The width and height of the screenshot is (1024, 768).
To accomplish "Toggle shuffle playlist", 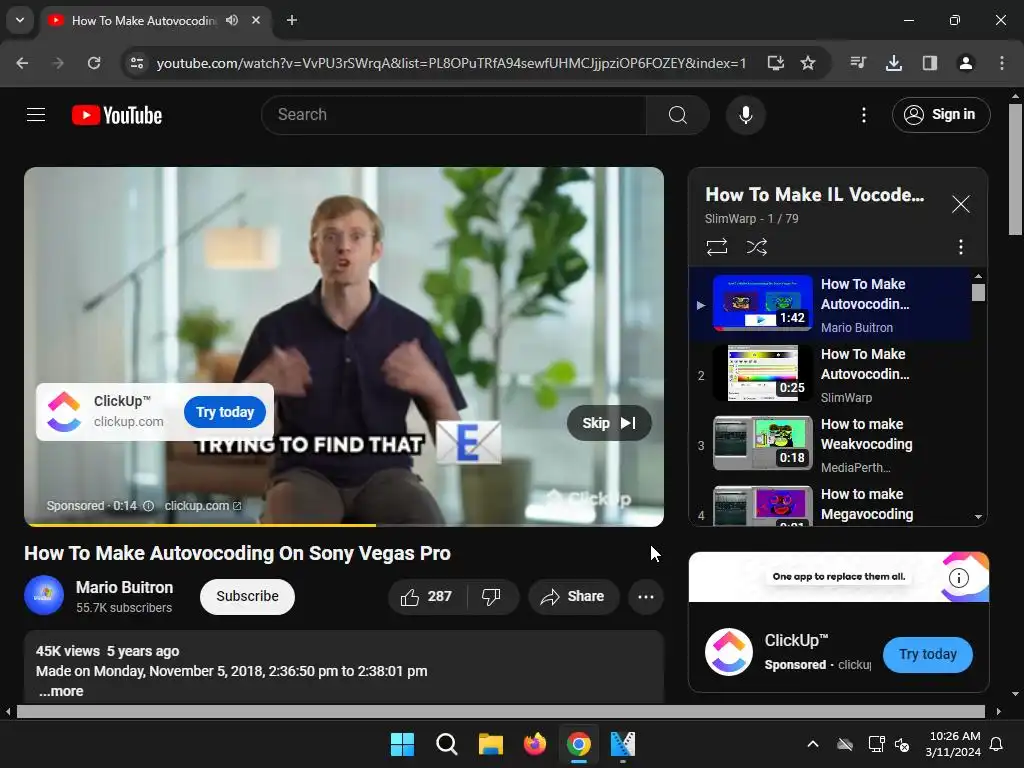I will [756, 247].
